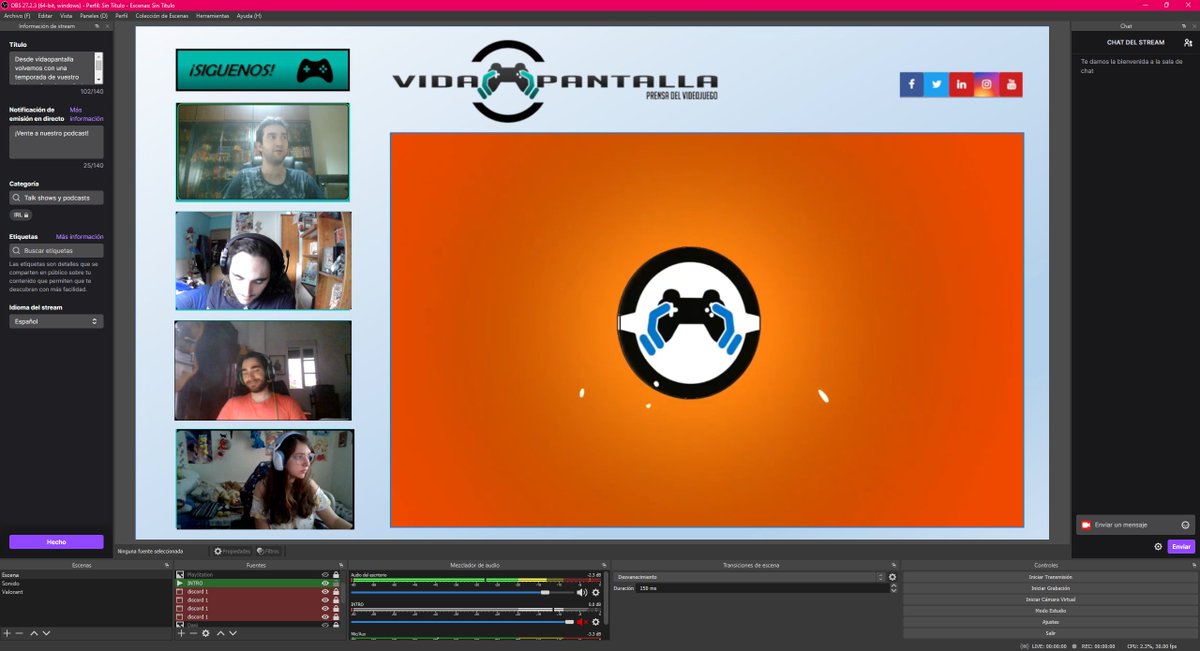Open the chat users list icon
Screen dimensions: 1200x651
tap(1187, 43)
